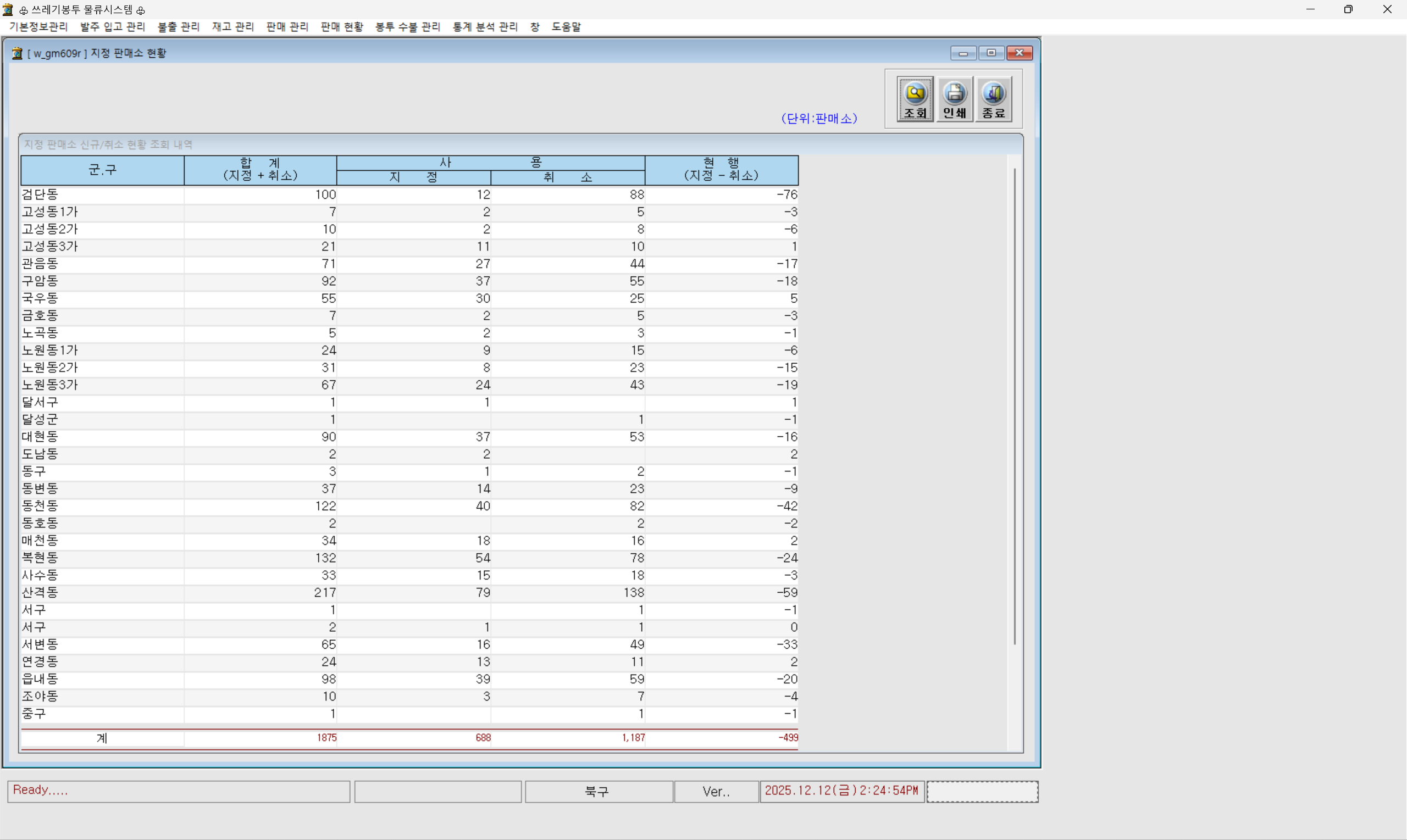Open the 통계 분석 관리 menu
The height and width of the screenshot is (840, 1407).
tap(485, 26)
